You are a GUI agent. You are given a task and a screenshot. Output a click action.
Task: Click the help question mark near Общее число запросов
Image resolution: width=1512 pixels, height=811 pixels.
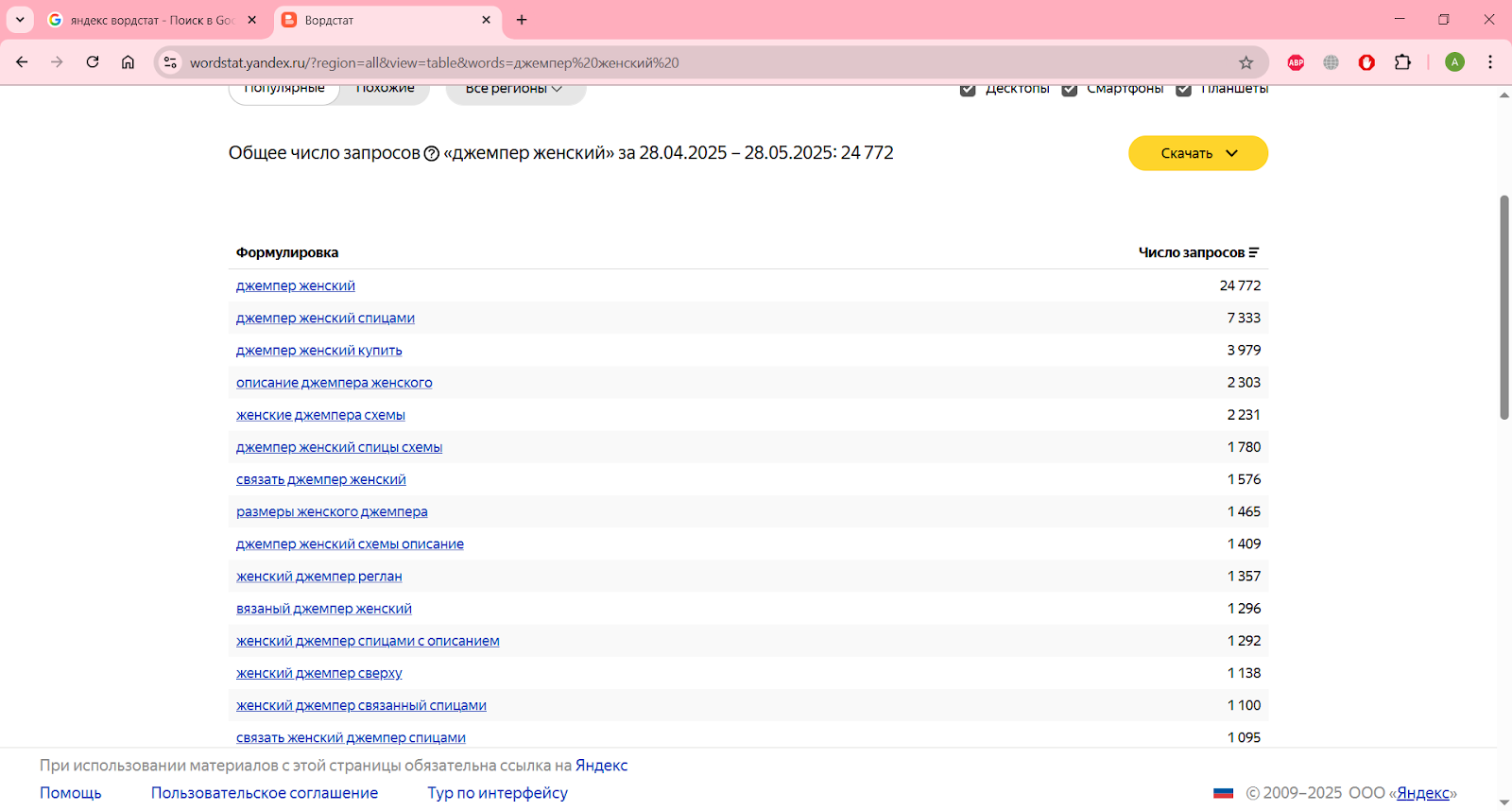tap(432, 154)
